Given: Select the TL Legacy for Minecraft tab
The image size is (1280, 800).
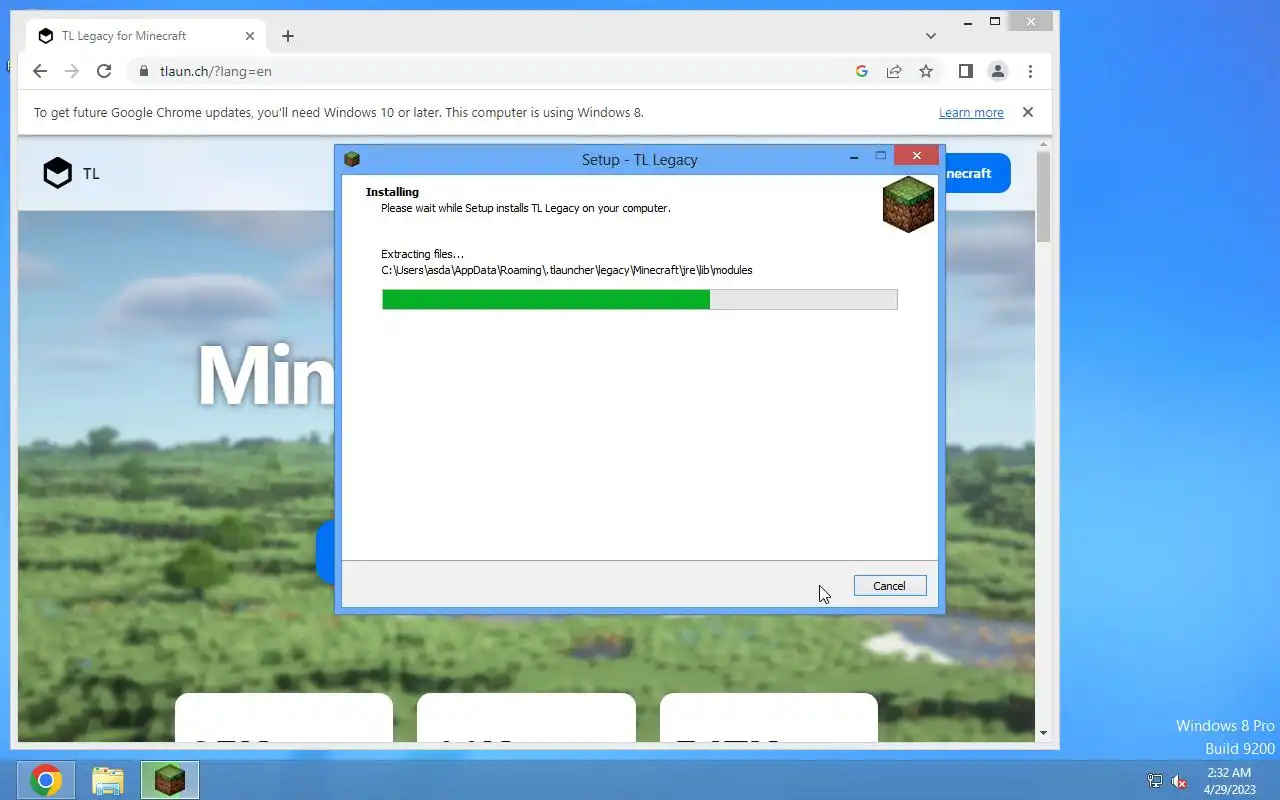Looking at the screenshot, I should (x=145, y=36).
